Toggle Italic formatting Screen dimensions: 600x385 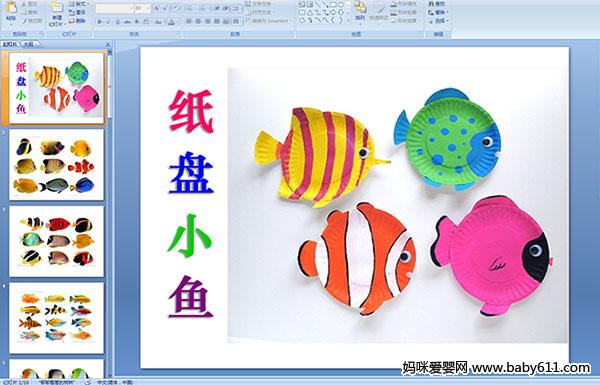pyautogui.click(x=108, y=22)
